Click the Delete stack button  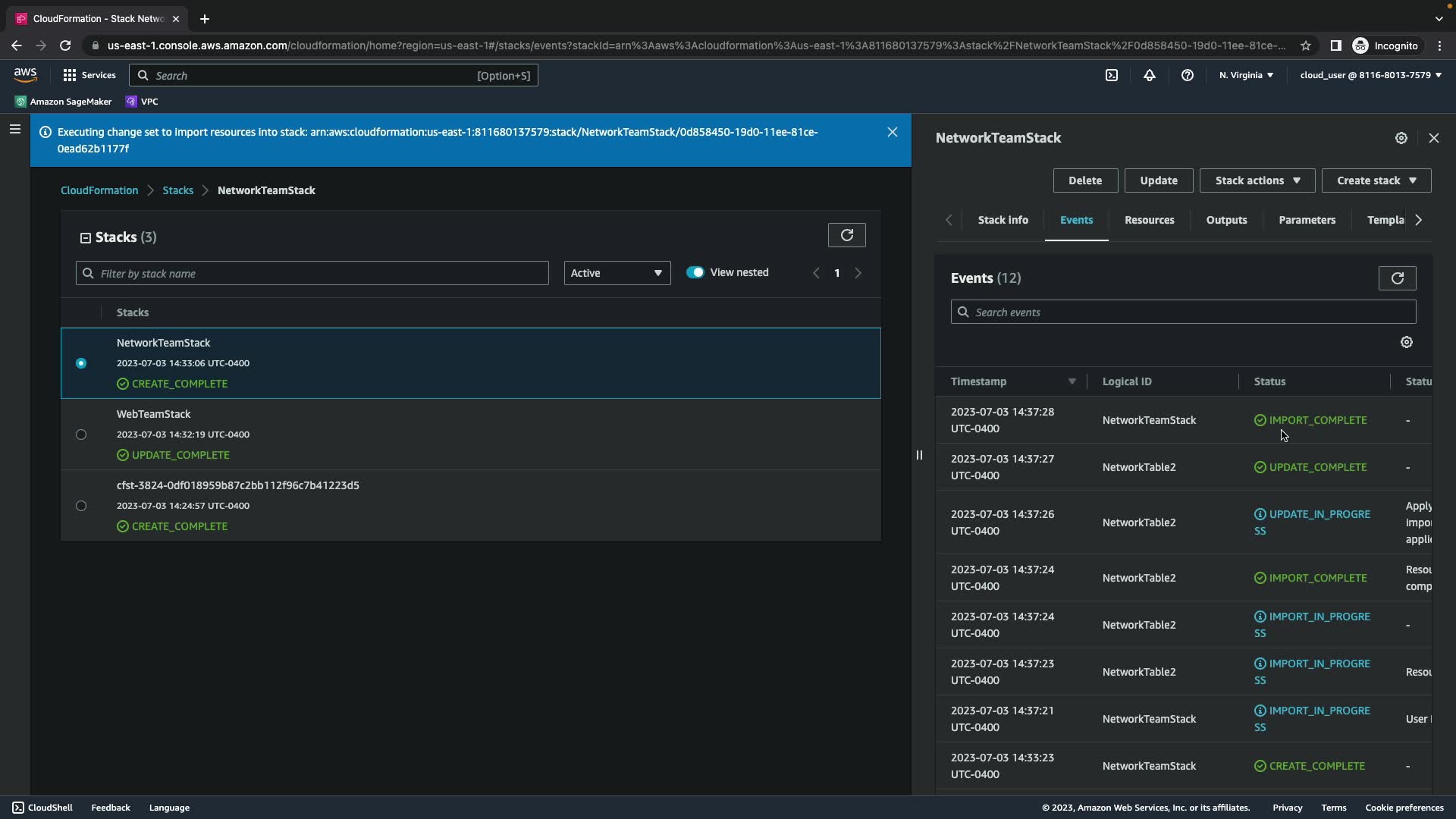(x=1084, y=180)
